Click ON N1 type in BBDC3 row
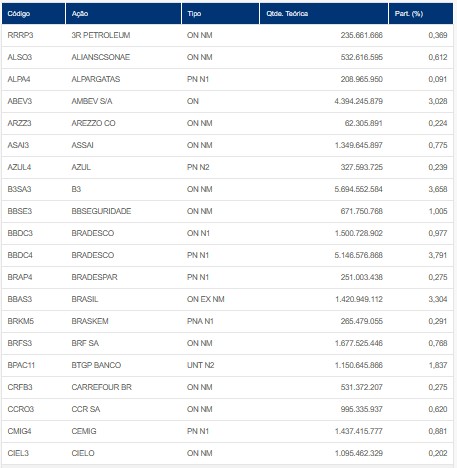Viewport: 457px width, 468px height. pos(198,233)
